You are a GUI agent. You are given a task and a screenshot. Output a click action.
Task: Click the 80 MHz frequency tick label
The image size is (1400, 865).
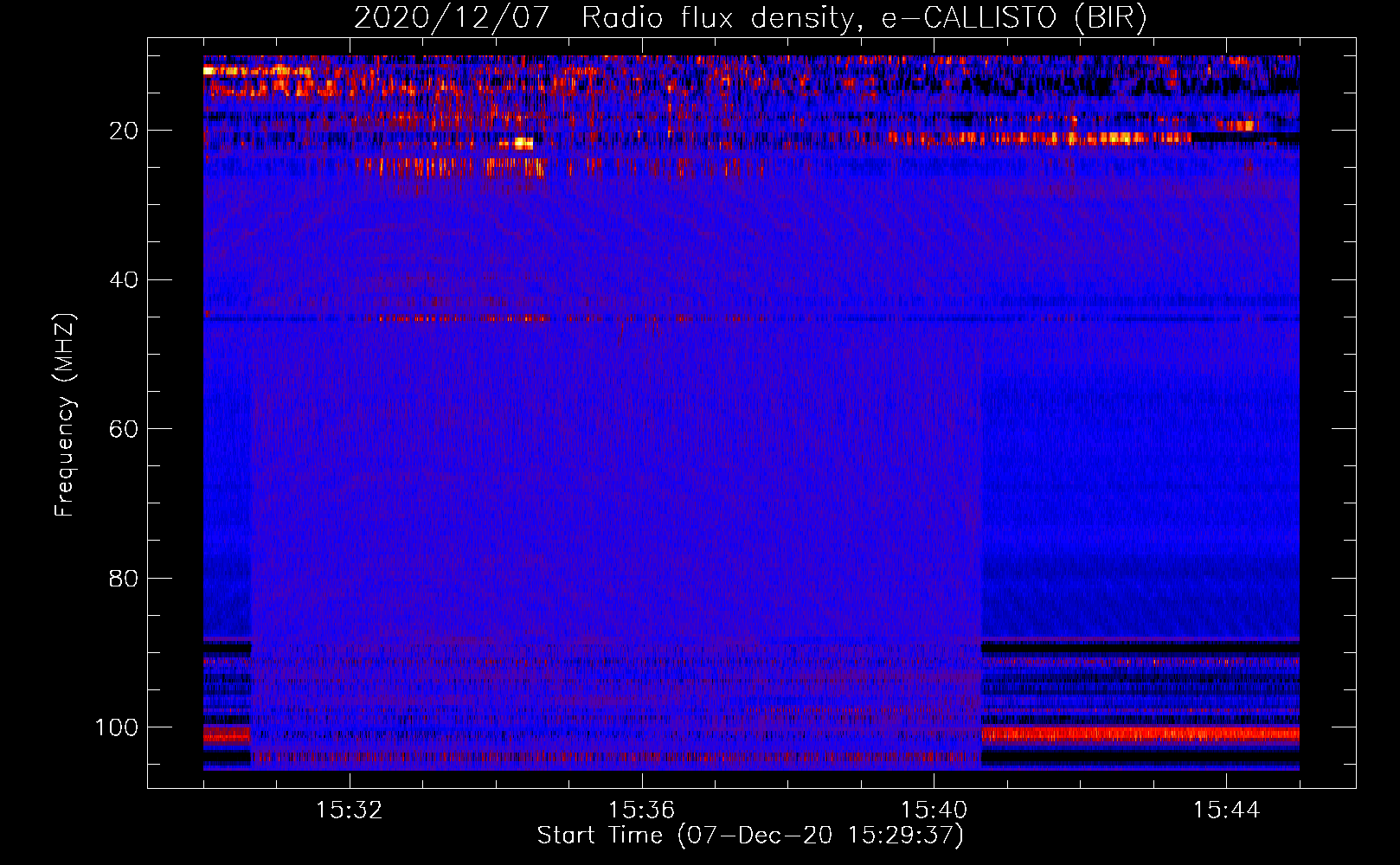(x=124, y=578)
